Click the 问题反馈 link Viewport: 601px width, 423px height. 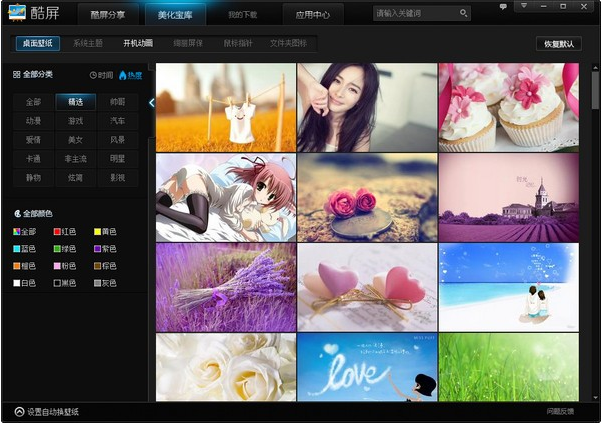coord(560,412)
